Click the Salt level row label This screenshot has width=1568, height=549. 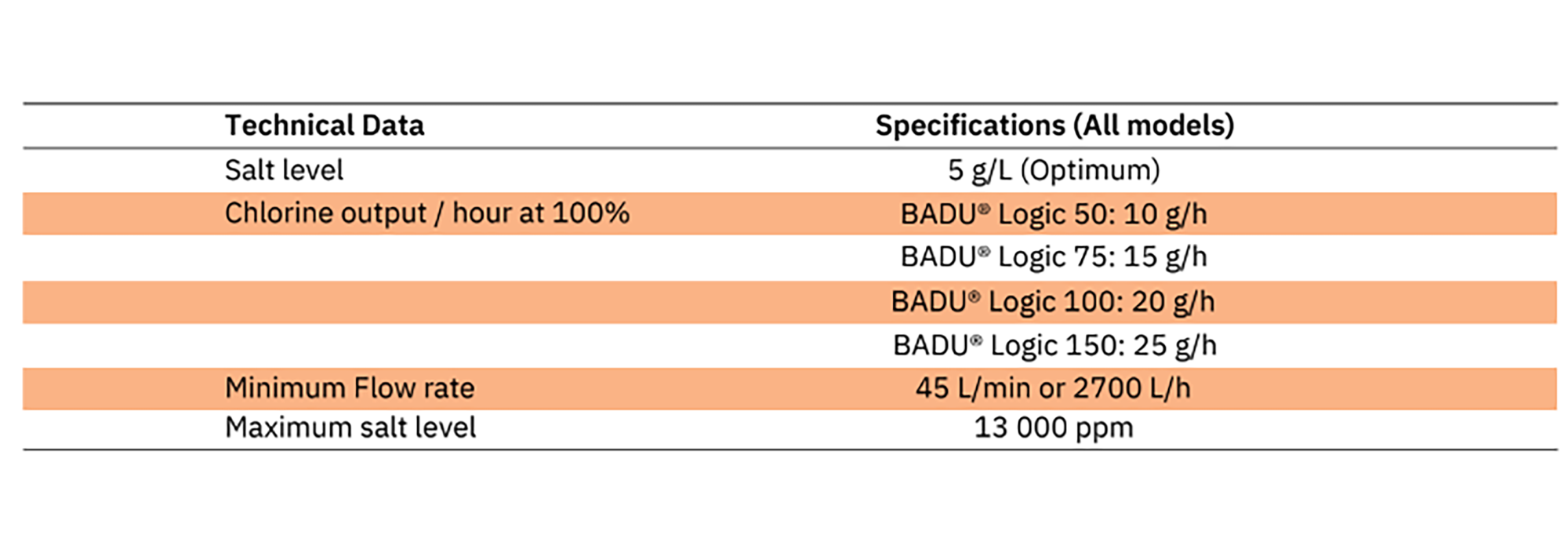coord(284,170)
